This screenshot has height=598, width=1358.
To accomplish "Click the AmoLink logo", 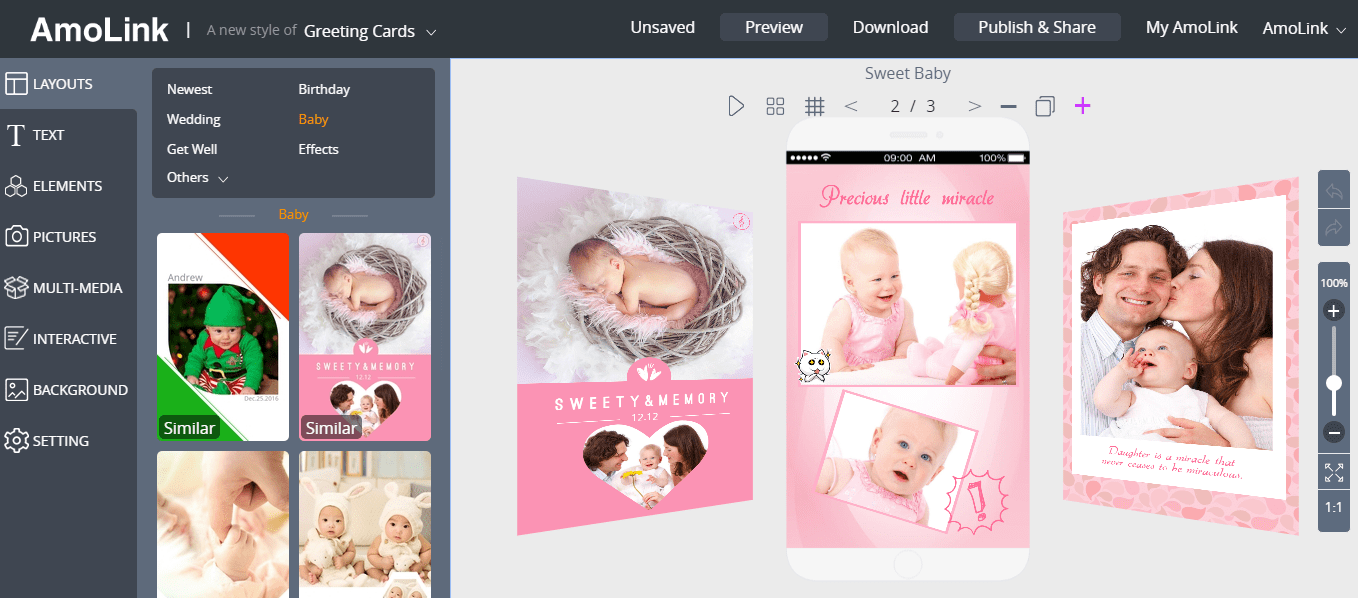I will click(99, 30).
